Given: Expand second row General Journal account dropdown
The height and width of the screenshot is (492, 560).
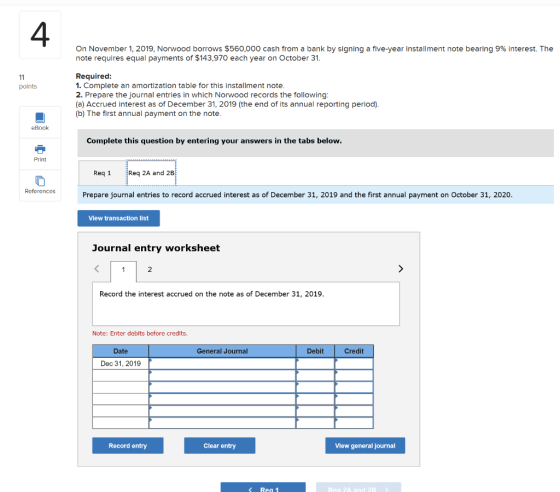Looking at the screenshot, I should coord(222,375).
